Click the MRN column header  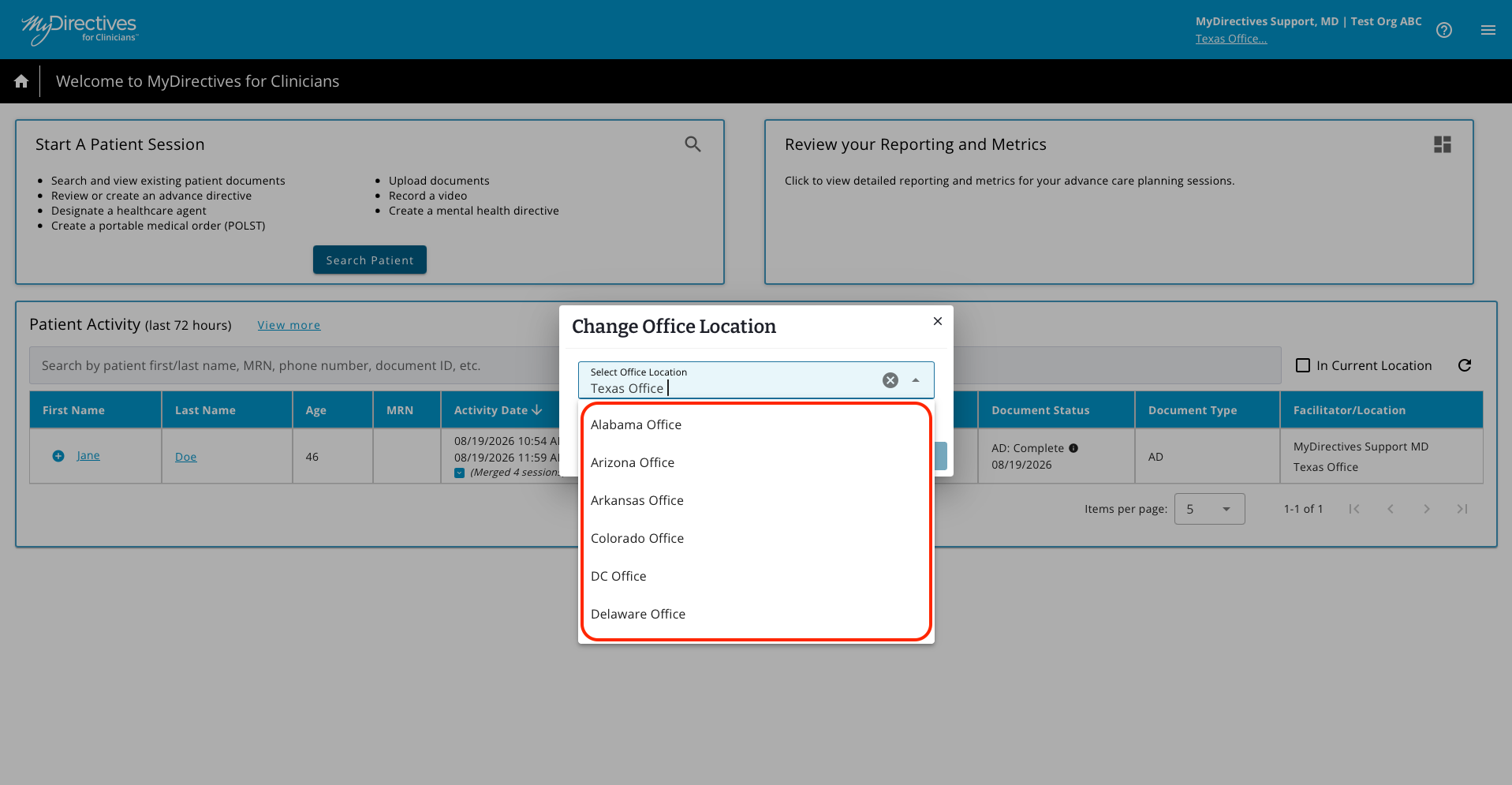pos(407,410)
